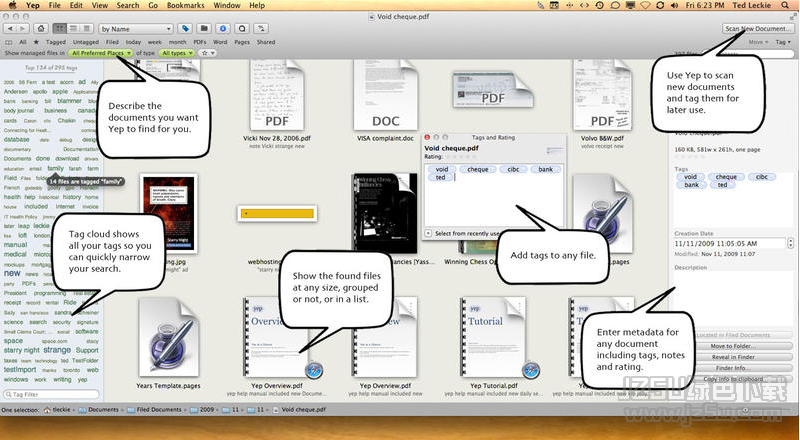
Task: Select the 'Shared' bookmark filter
Action: (x=266, y=42)
